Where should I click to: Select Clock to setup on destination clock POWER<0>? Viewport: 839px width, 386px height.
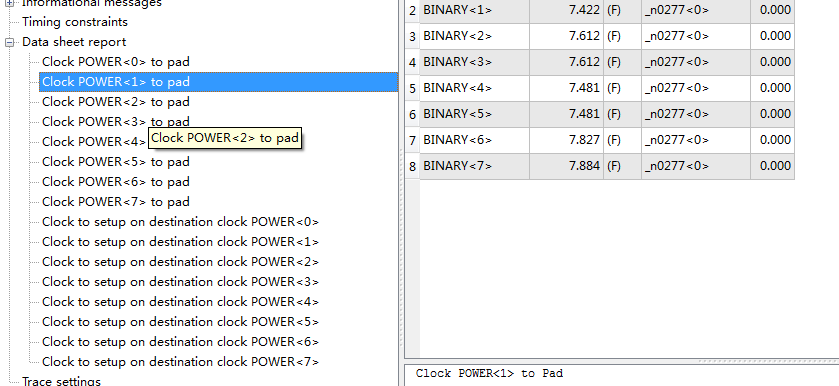point(180,222)
